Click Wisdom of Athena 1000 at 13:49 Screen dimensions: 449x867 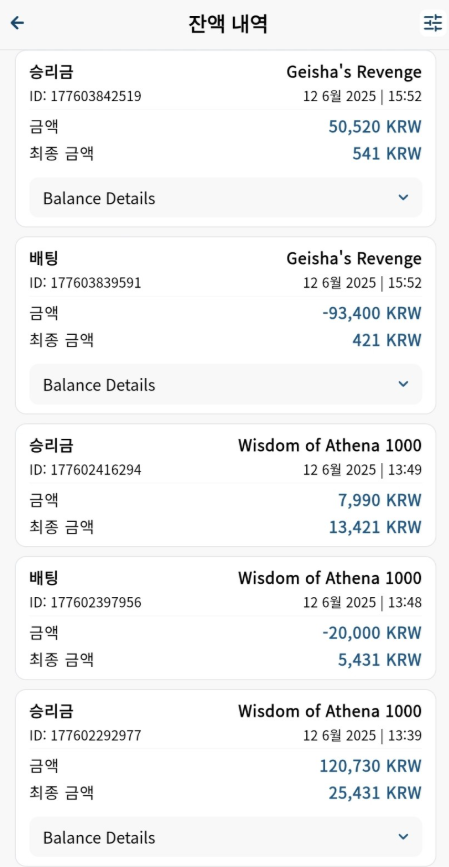330,446
